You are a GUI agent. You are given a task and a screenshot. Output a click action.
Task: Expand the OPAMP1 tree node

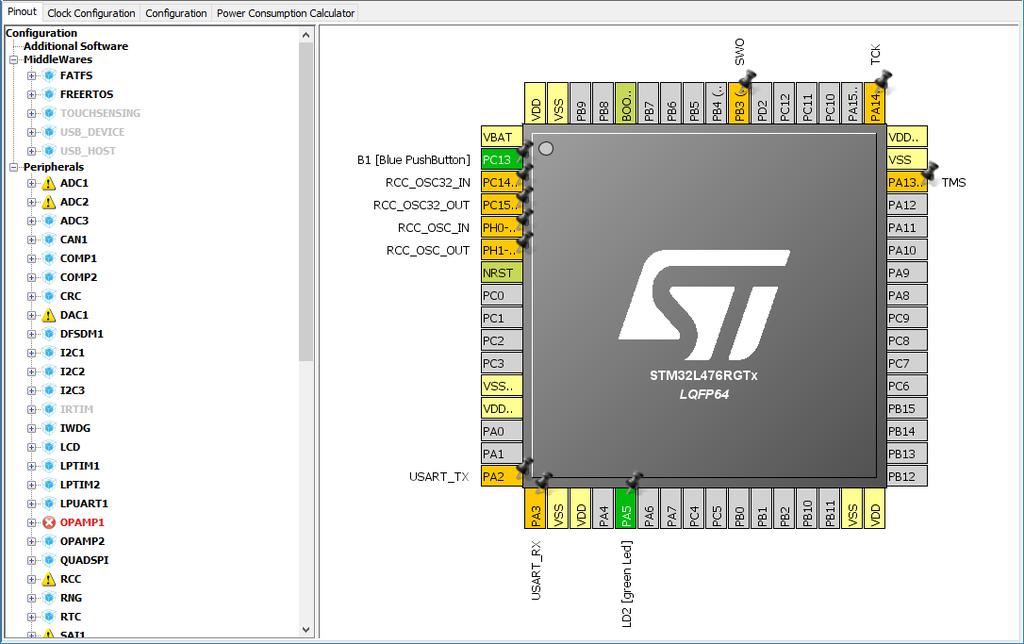pos(31,523)
